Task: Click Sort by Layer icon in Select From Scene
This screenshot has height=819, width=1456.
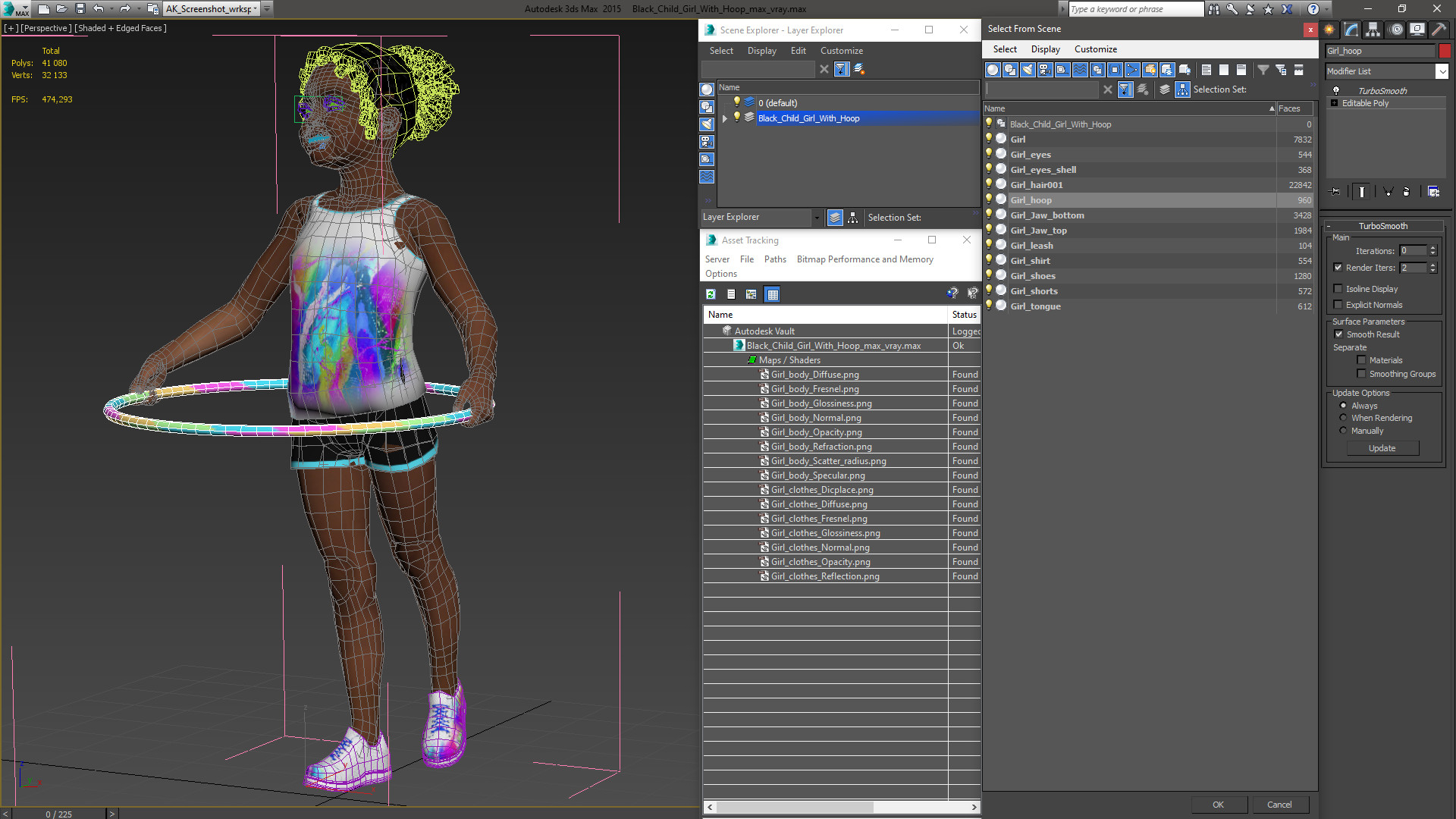Action: (1165, 89)
